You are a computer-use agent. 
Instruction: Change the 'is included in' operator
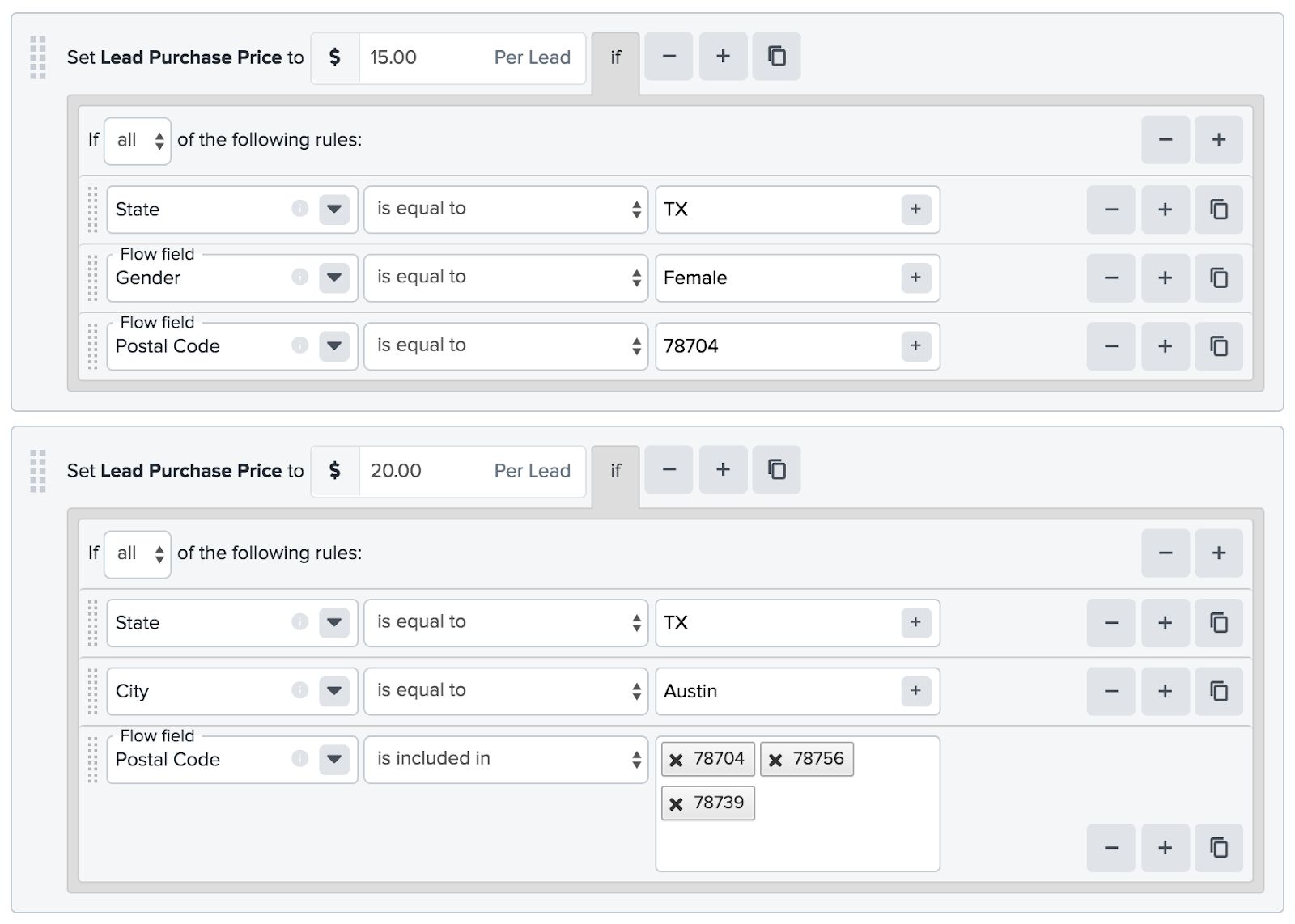[x=506, y=759]
